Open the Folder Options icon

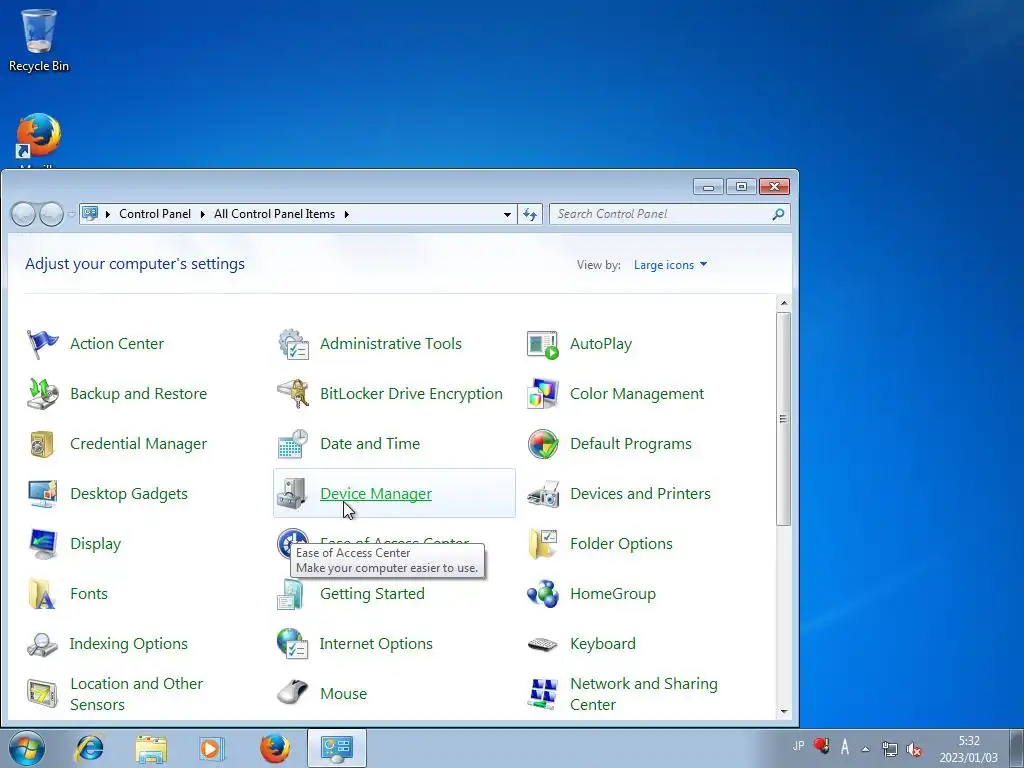[543, 544]
